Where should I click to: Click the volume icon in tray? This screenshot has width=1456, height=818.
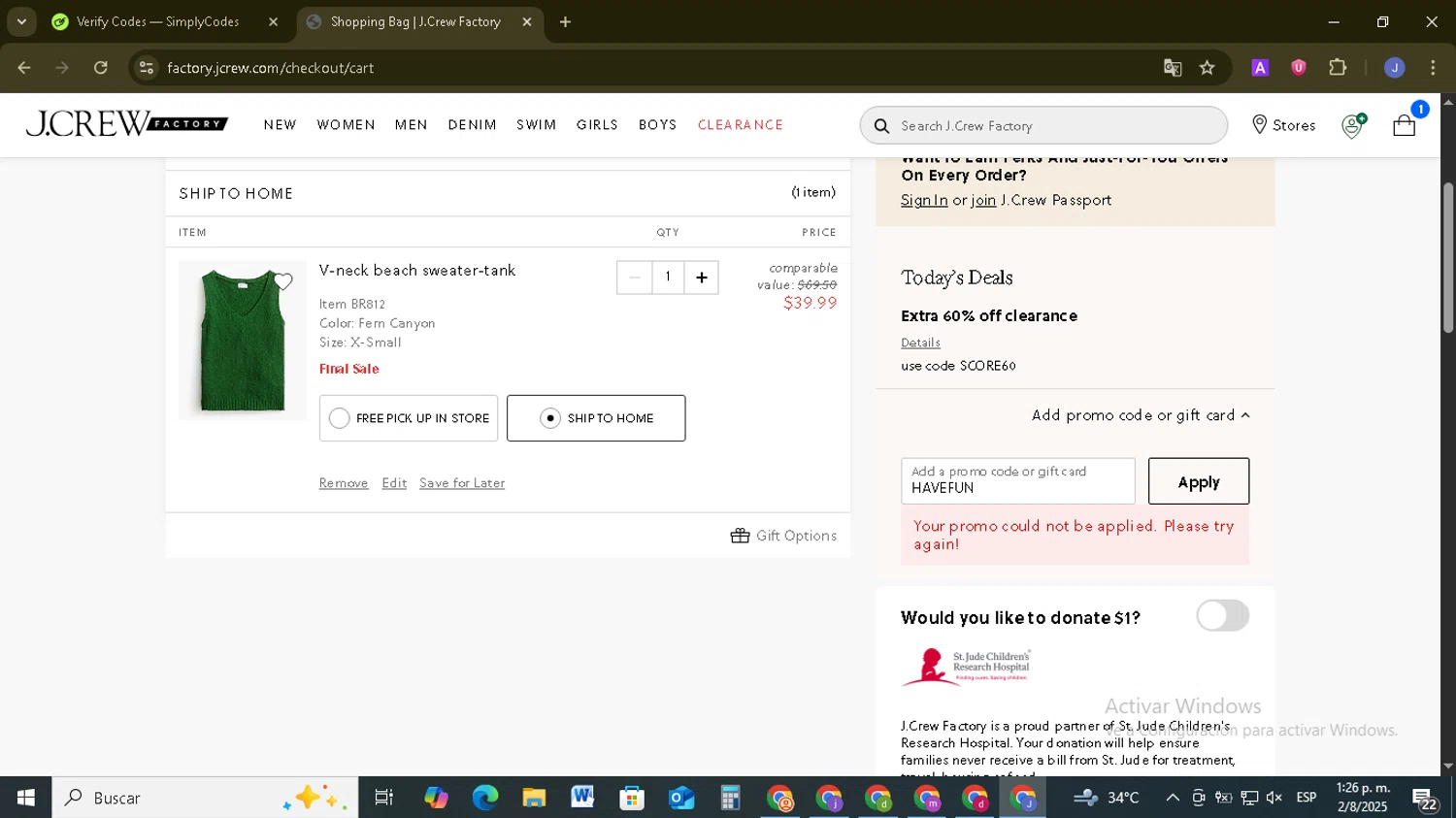1274,798
